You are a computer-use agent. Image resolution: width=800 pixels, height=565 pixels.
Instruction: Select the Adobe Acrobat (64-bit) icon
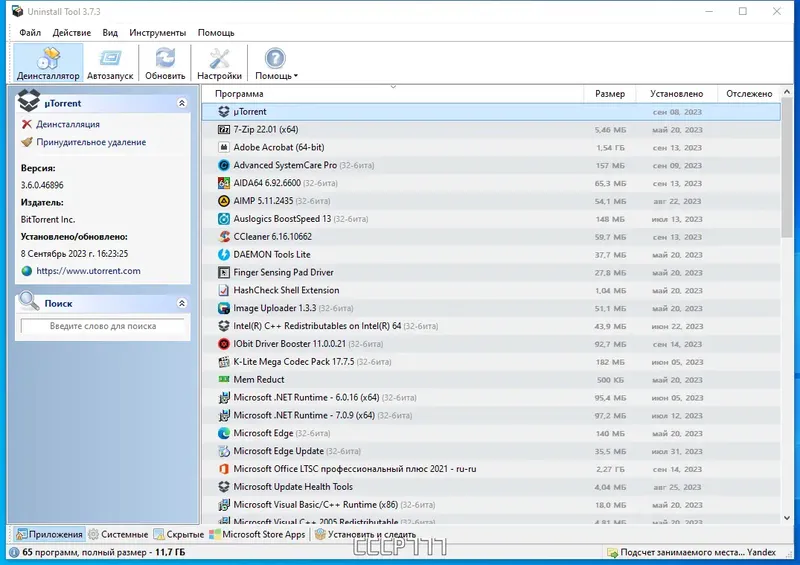[x=223, y=148]
